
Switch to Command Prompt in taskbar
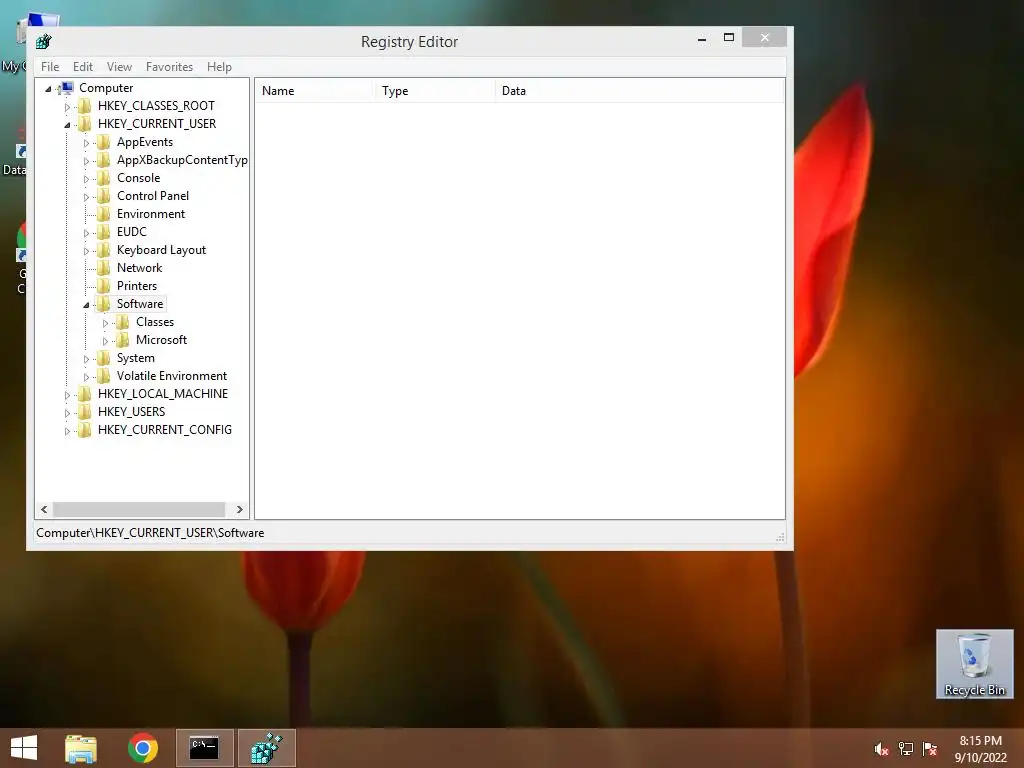pyautogui.click(x=204, y=748)
